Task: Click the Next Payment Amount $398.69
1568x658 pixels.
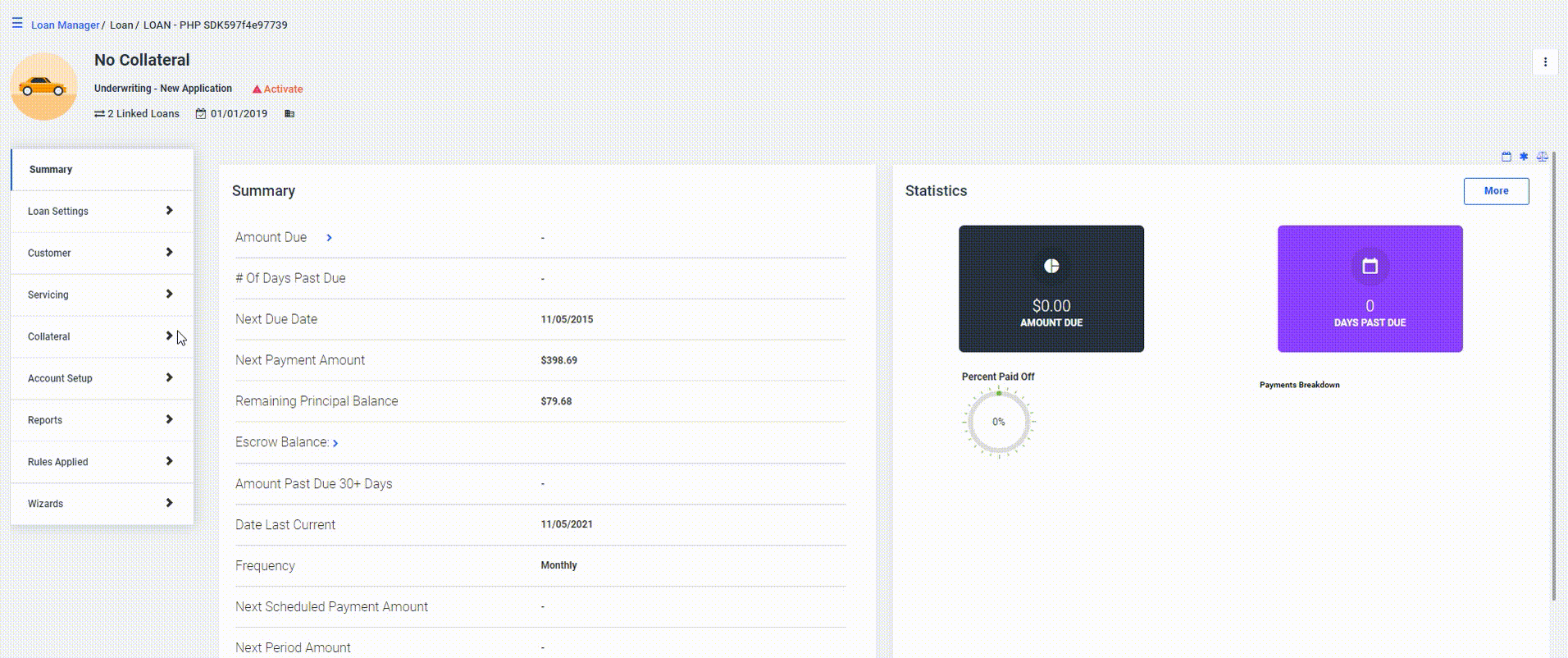Action: click(558, 361)
